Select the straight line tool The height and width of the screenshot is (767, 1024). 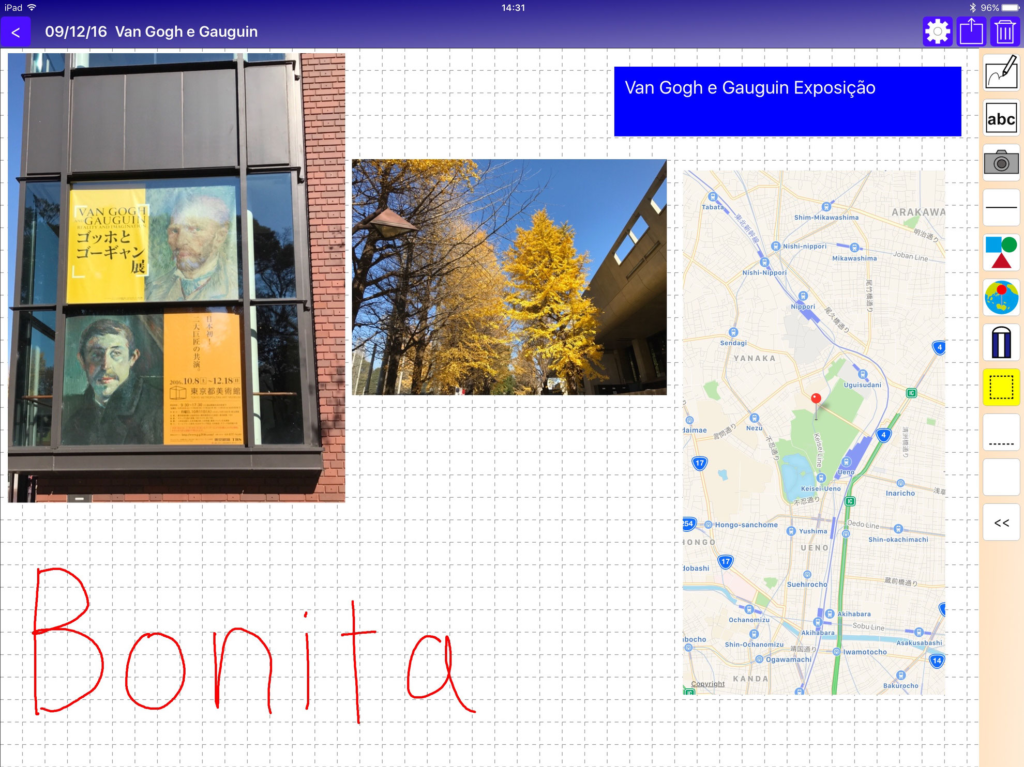coord(1001,207)
